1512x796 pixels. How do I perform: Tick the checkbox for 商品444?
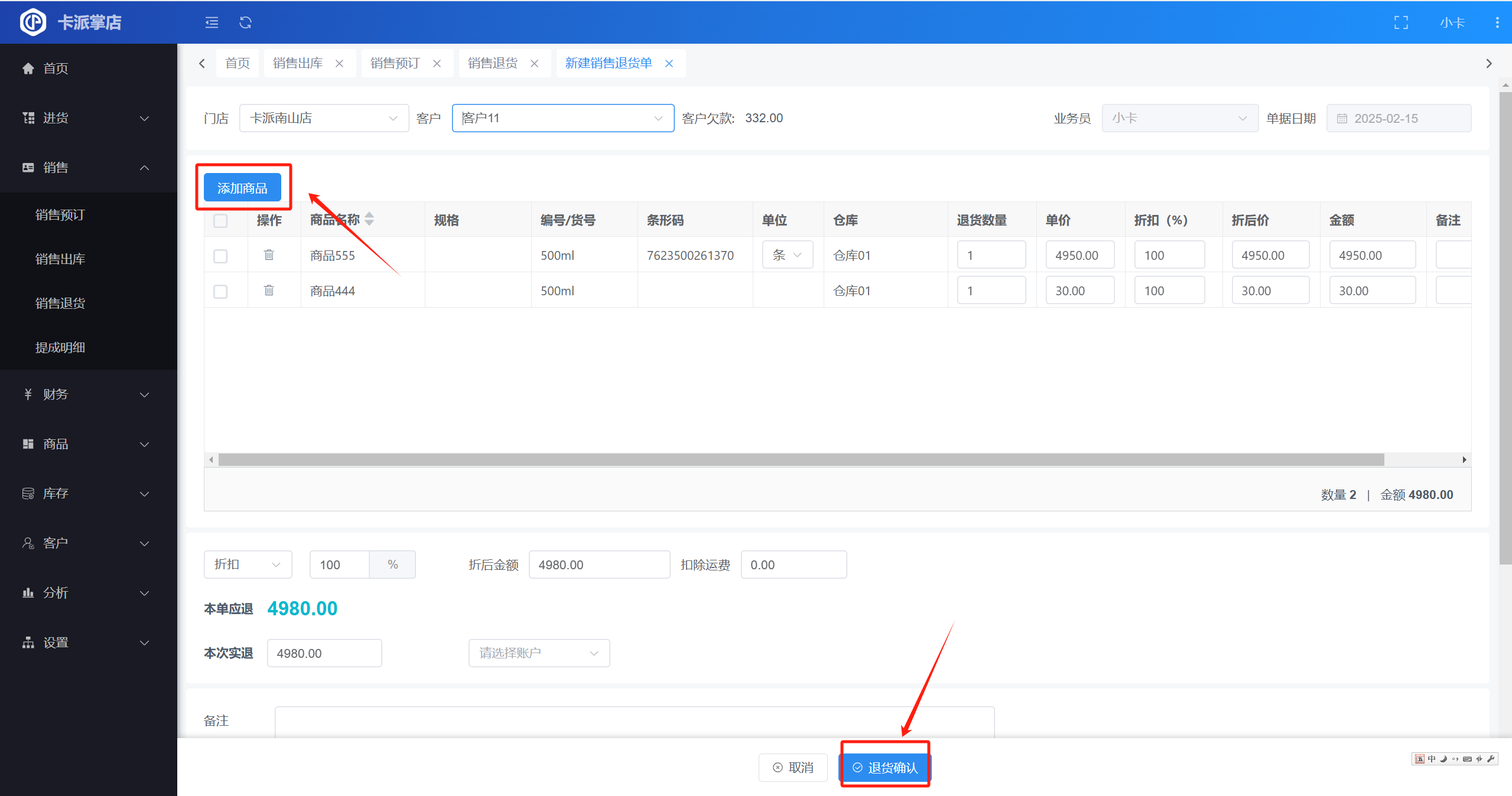(220, 292)
